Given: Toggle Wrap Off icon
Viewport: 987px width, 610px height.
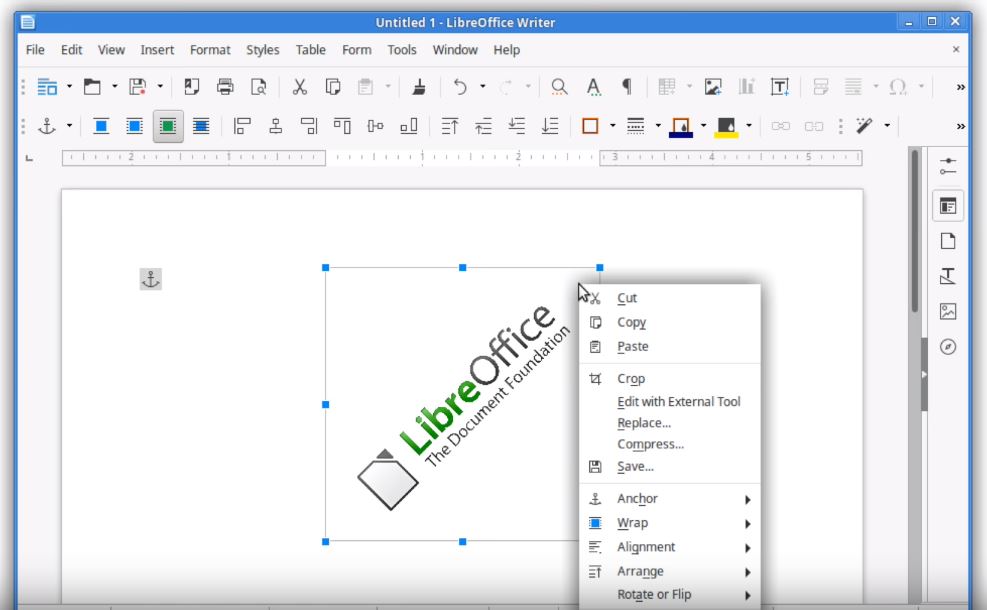Looking at the screenshot, I should [x=101, y=126].
